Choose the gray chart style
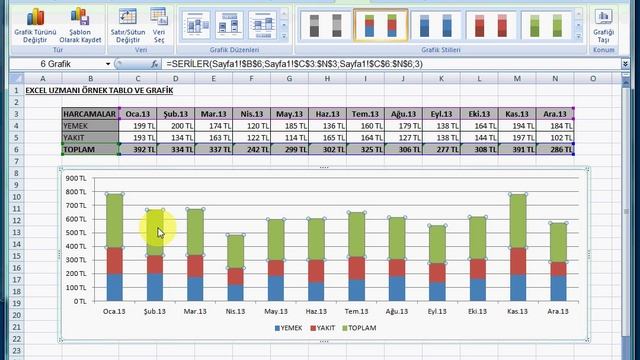 pyautogui.click(x=325, y=26)
